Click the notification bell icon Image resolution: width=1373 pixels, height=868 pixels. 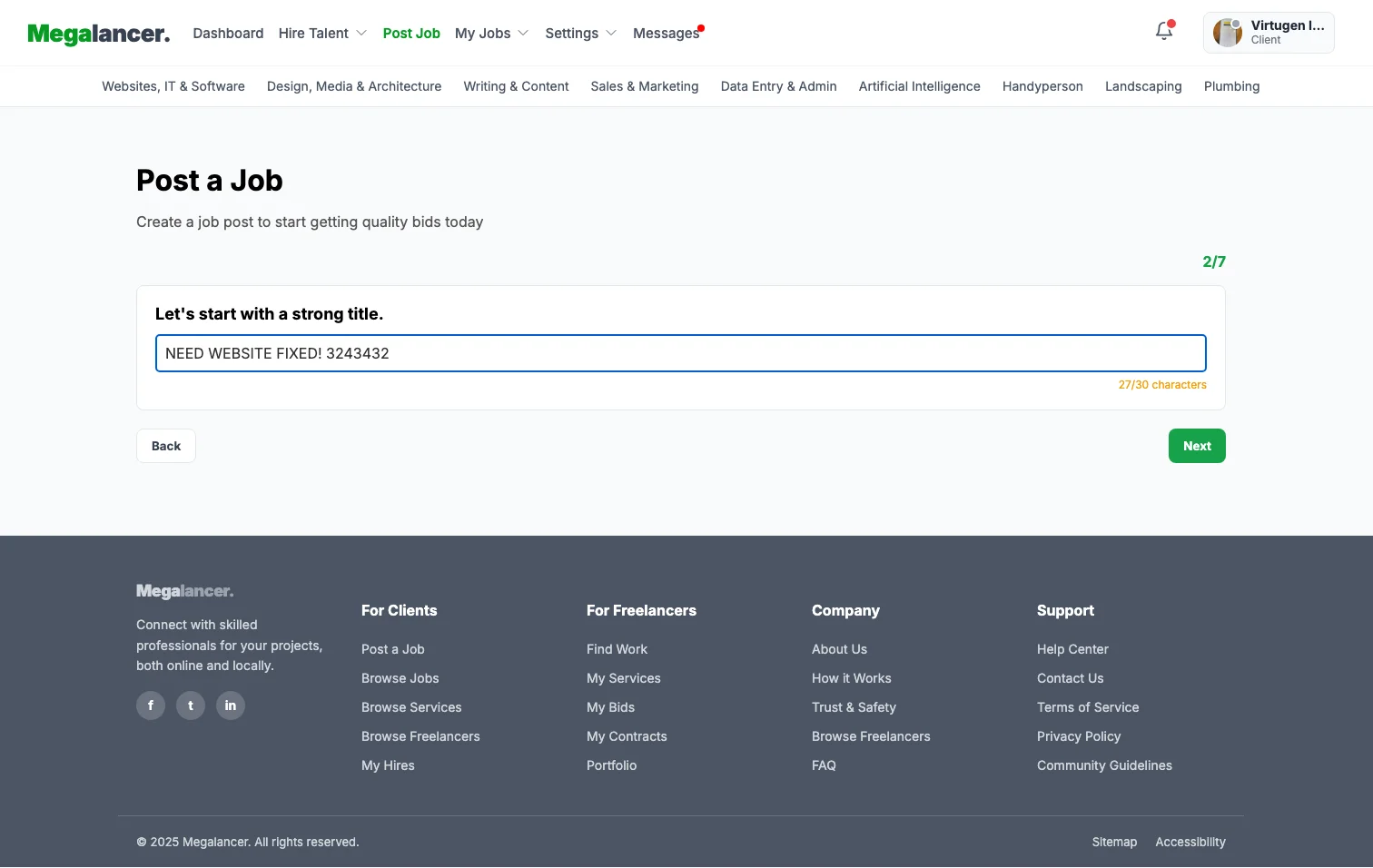pos(1164,32)
